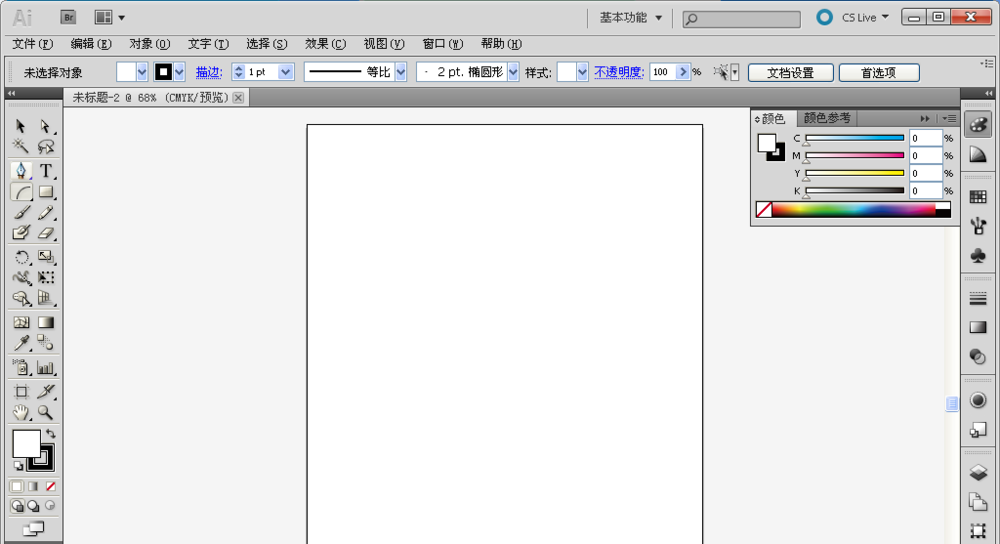Select the Artboard tool
Image resolution: width=1000 pixels, height=544 pixels.
pyautogui.click(x=20, y=392)
